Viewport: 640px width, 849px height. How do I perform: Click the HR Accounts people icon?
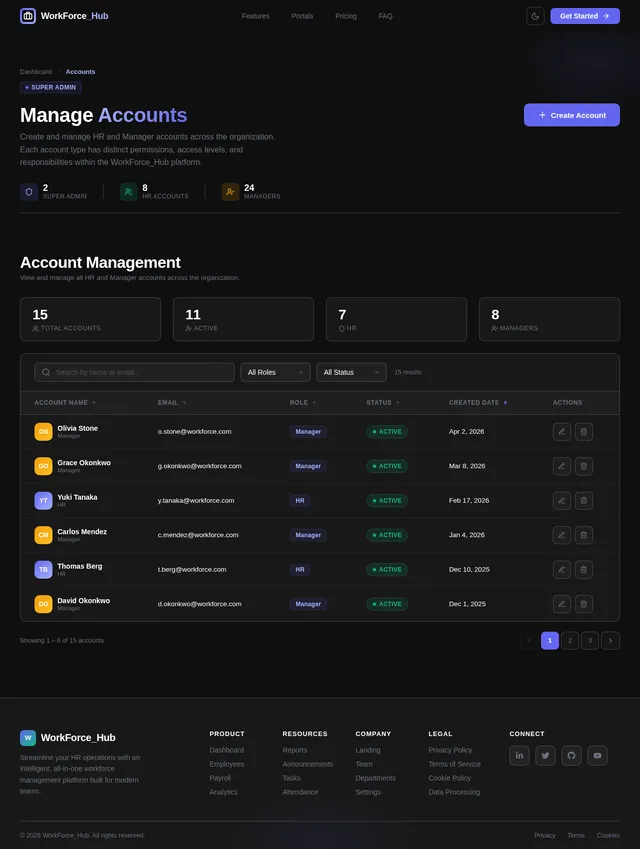click(128, 192)
